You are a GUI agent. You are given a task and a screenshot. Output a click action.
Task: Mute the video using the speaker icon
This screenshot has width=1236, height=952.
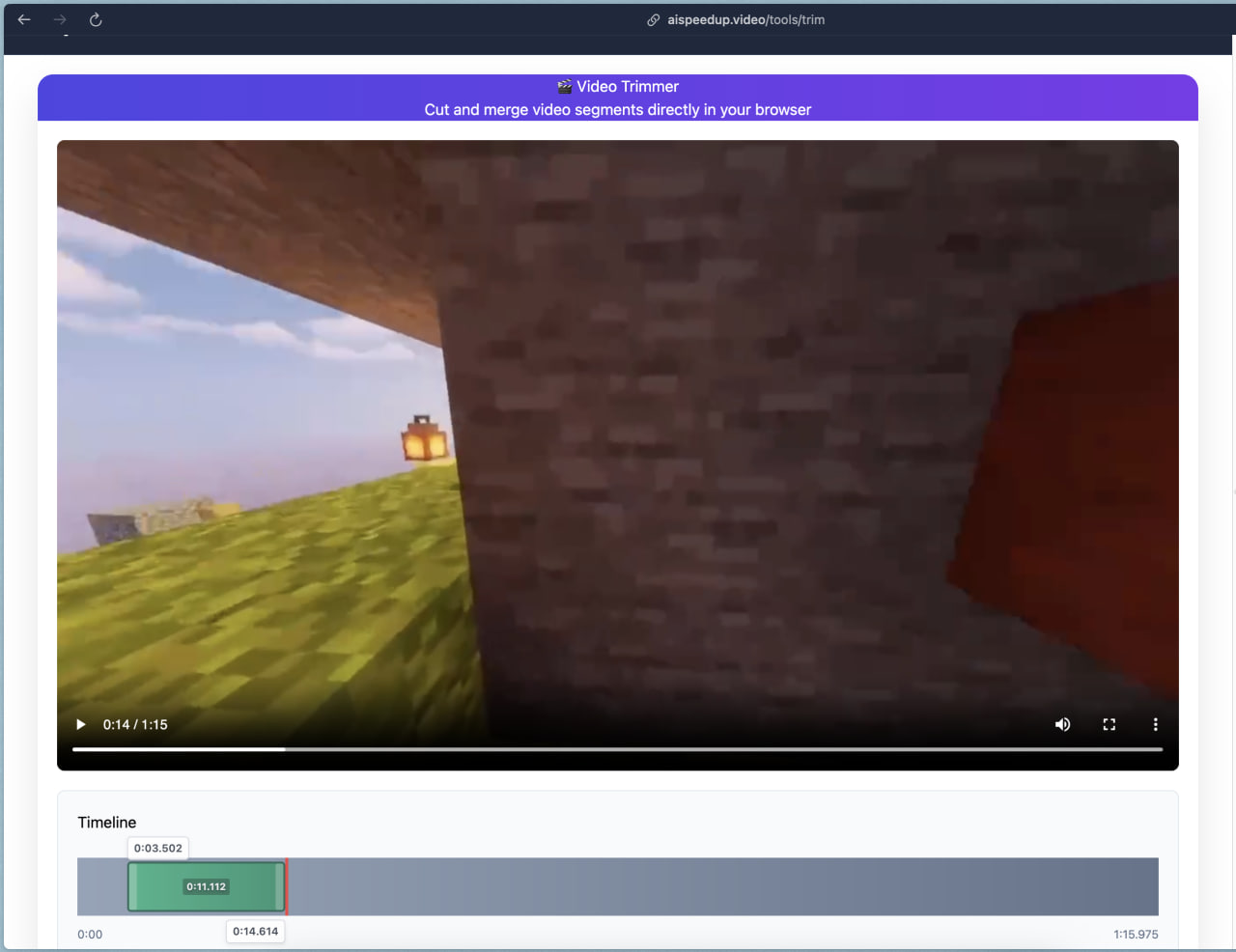[1062, 724]
